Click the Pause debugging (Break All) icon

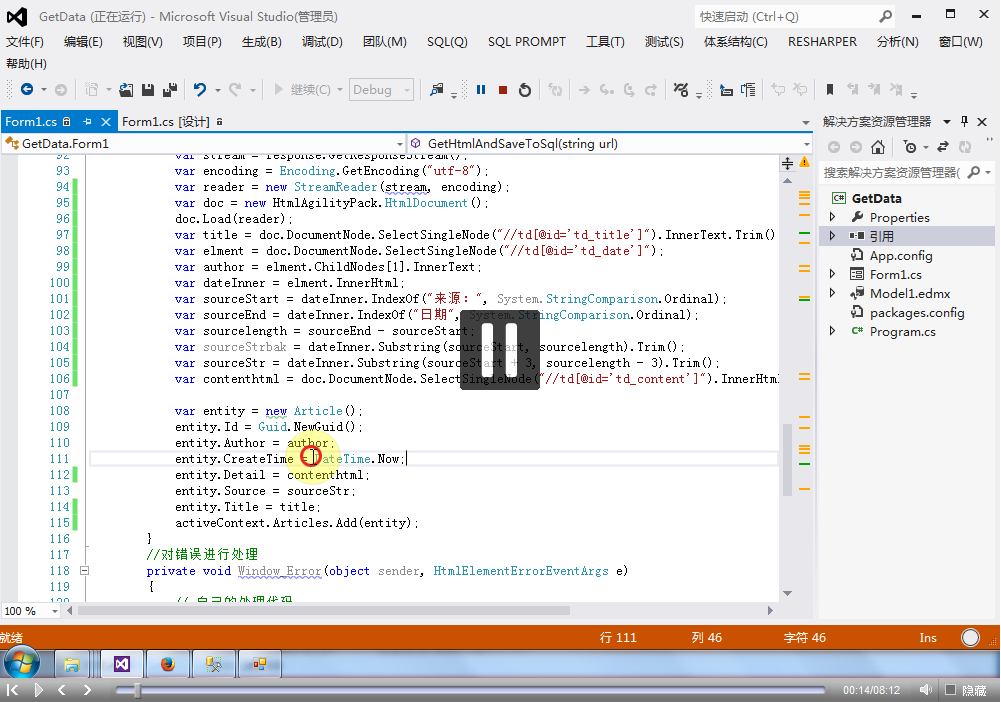(481, 90)
